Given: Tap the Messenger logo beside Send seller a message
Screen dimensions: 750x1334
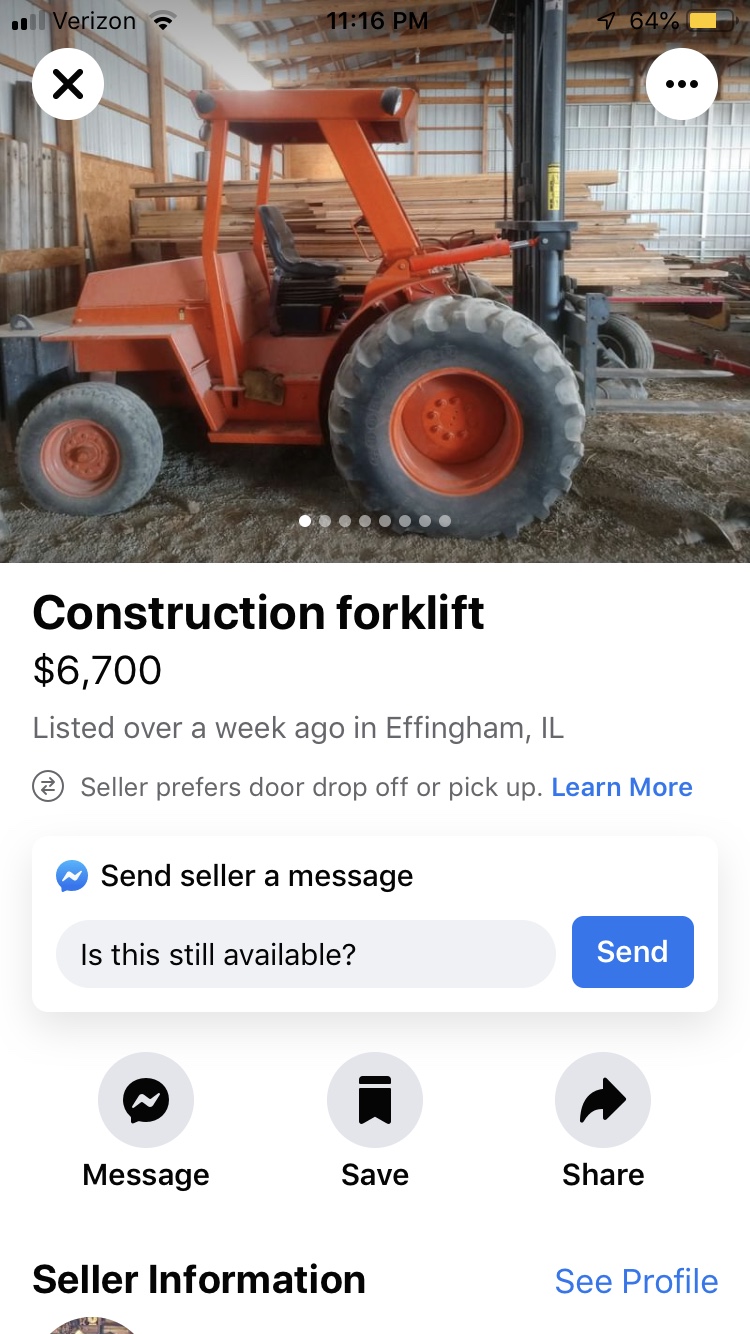Looking at the screenshot, I should (x=72, y=876).
